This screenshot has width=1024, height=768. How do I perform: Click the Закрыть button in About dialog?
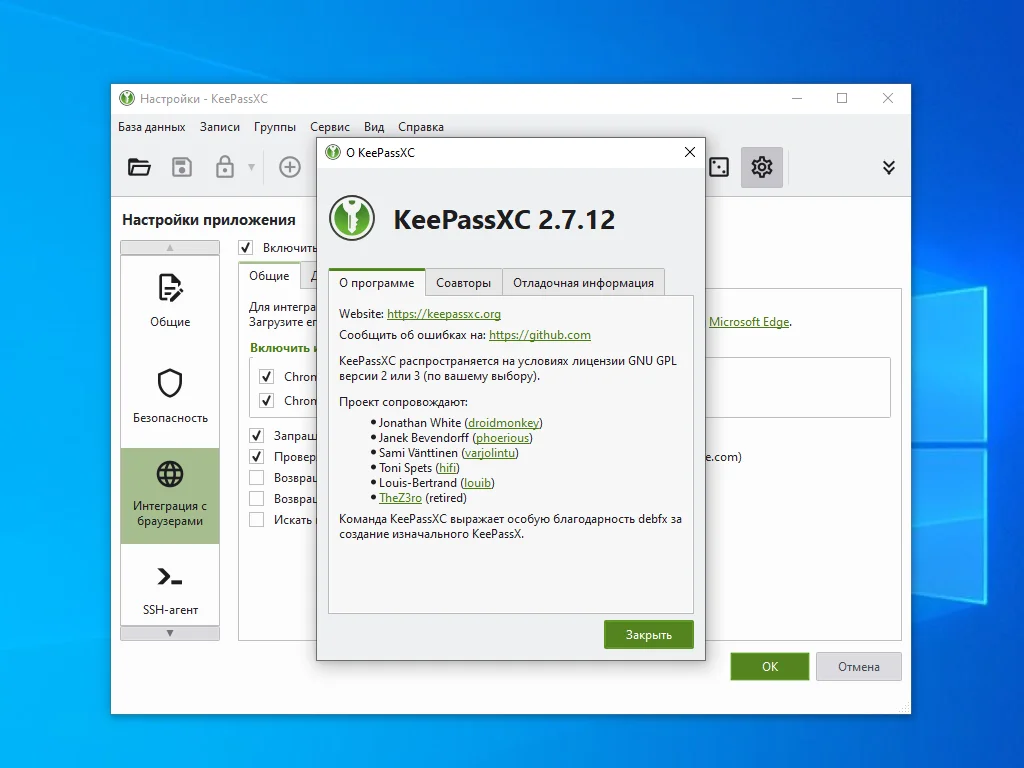coord(648,634)
